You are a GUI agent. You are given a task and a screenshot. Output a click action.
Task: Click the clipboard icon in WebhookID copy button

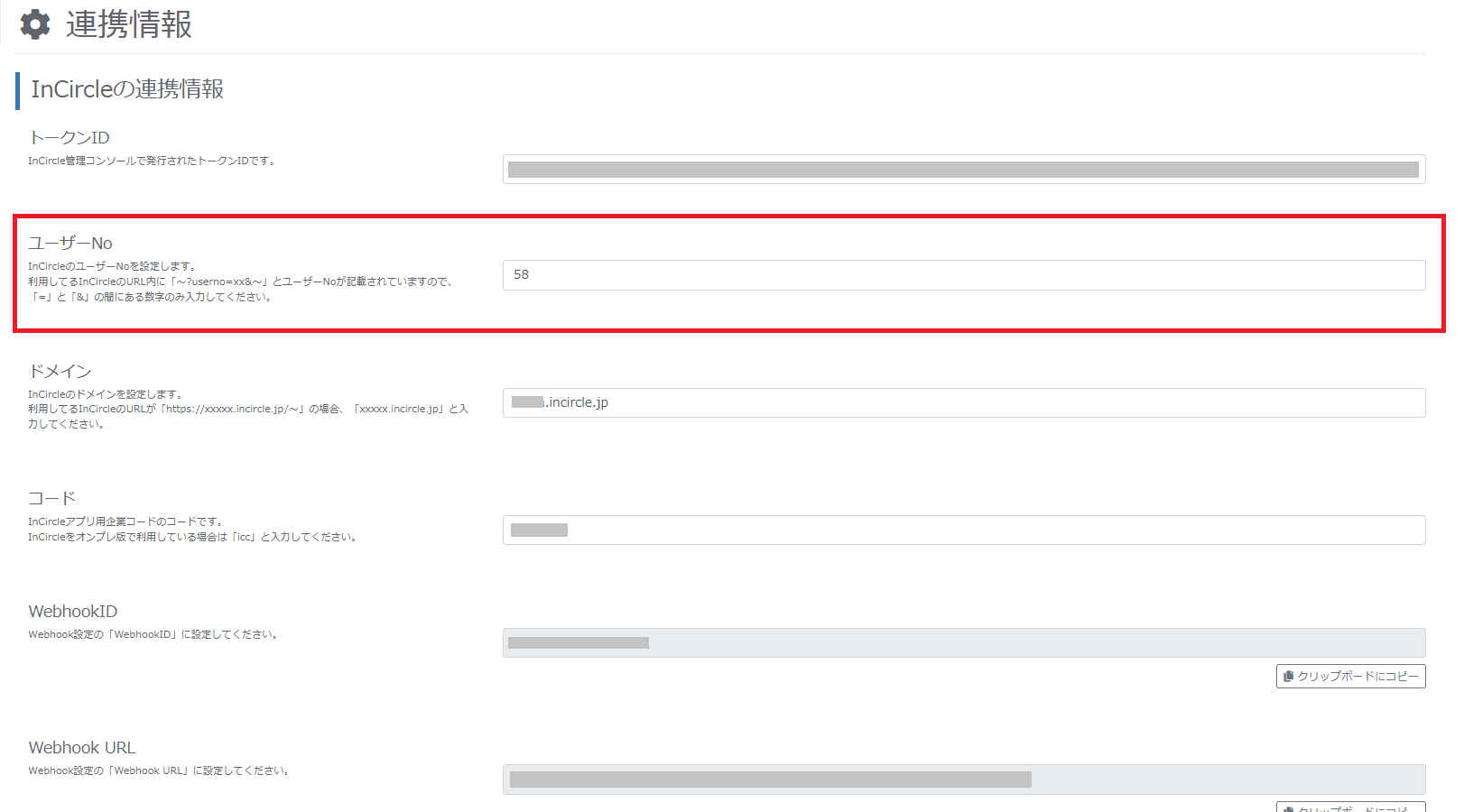pyautogui.click(x=1289, y=676)
